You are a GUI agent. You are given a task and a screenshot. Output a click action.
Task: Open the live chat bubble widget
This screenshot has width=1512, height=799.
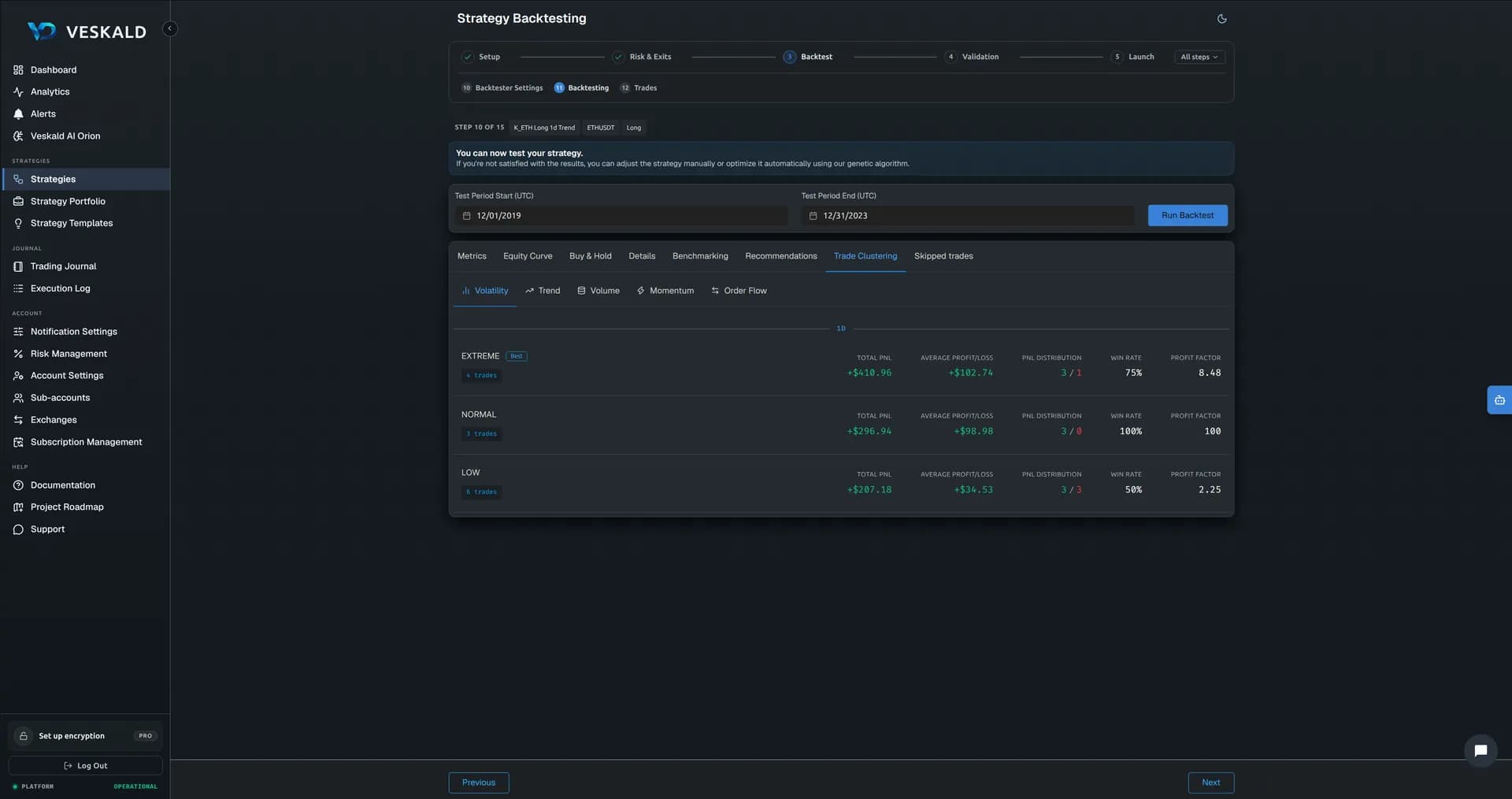pos(1480,751)
